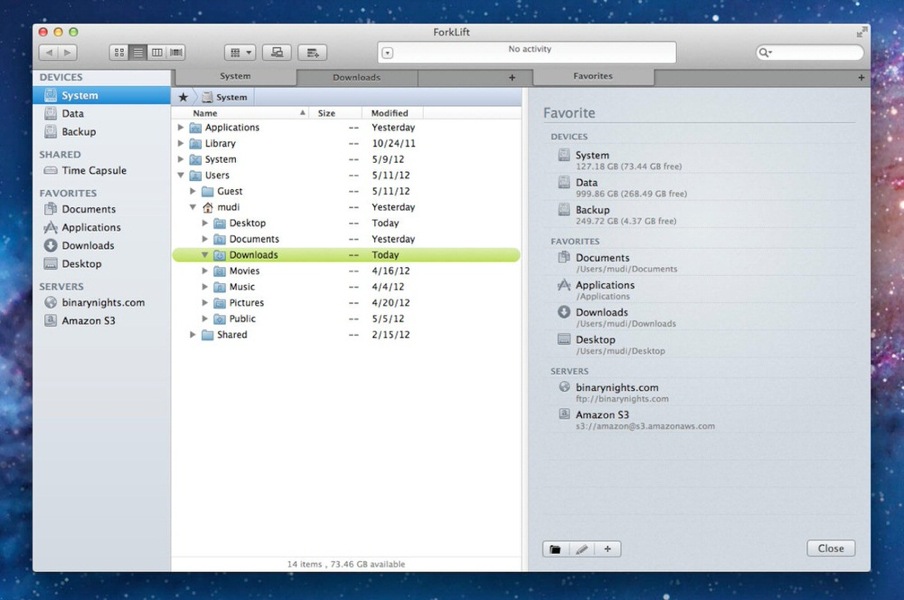Select the Movies folder row

coord(346,270)
